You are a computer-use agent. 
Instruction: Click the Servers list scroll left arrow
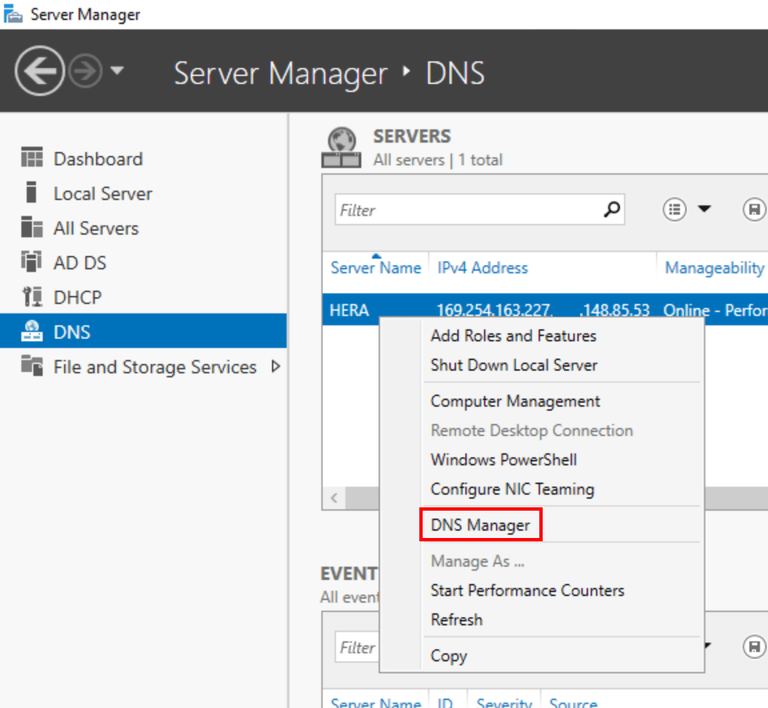click(335, 498)
